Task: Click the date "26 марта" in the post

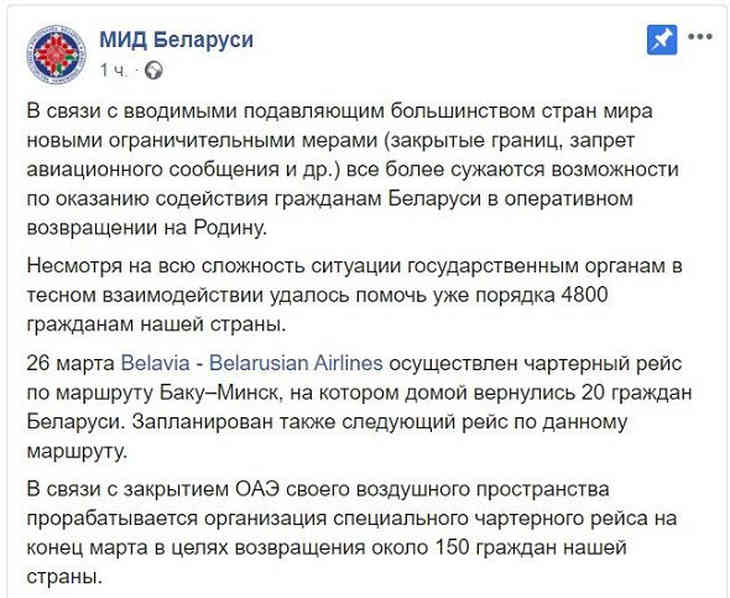Action: point(66,360)
